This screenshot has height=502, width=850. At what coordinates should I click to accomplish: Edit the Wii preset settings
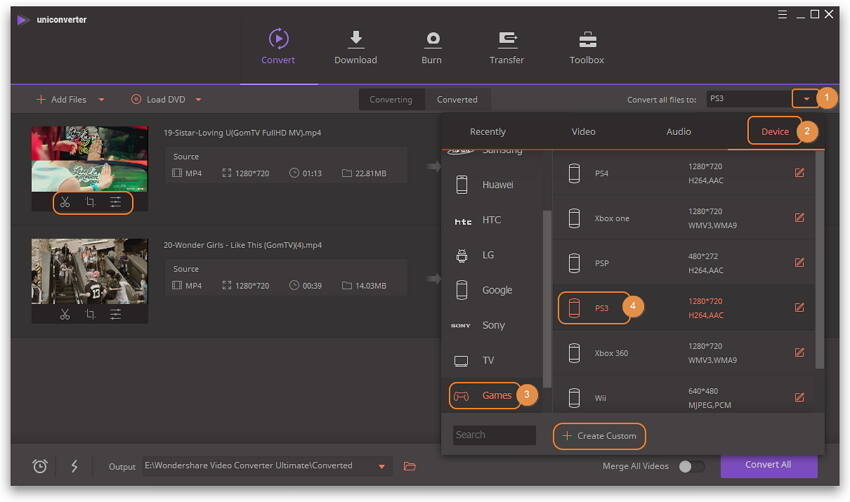(799, 397)
